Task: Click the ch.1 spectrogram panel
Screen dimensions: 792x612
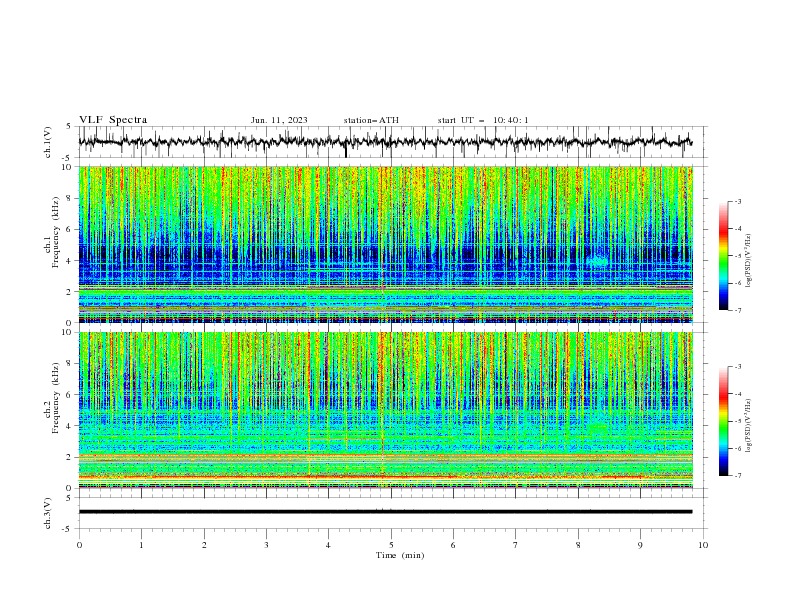Action: coord(385,244)
